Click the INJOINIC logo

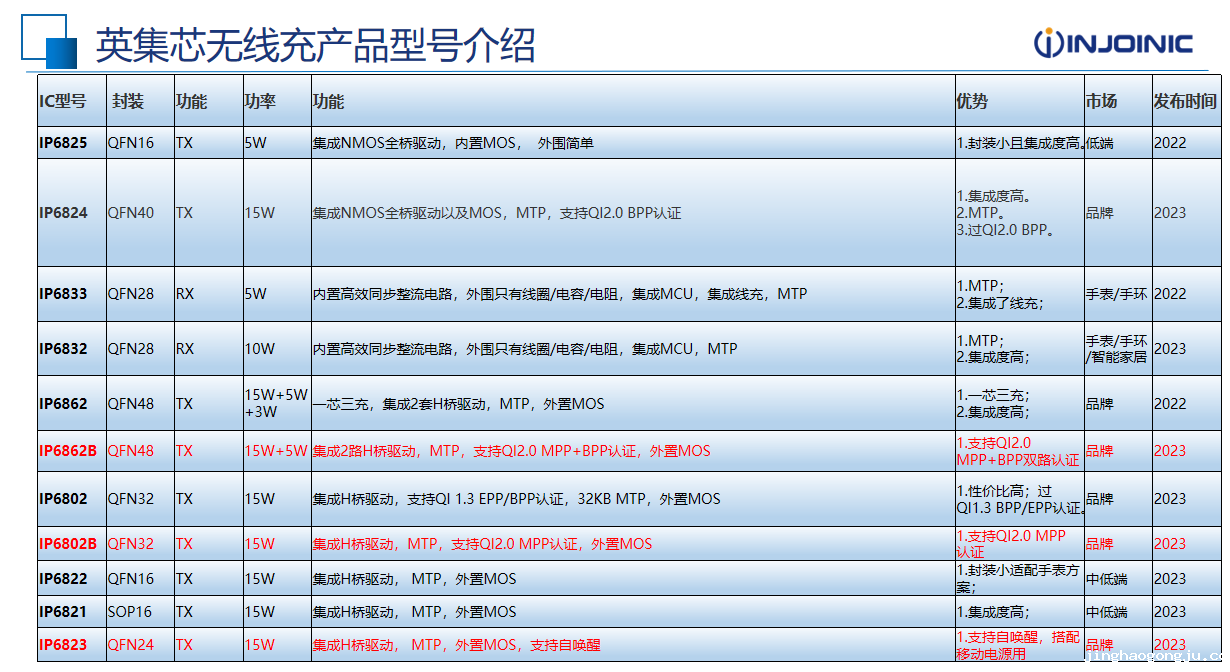click(x=1113, y=43)
